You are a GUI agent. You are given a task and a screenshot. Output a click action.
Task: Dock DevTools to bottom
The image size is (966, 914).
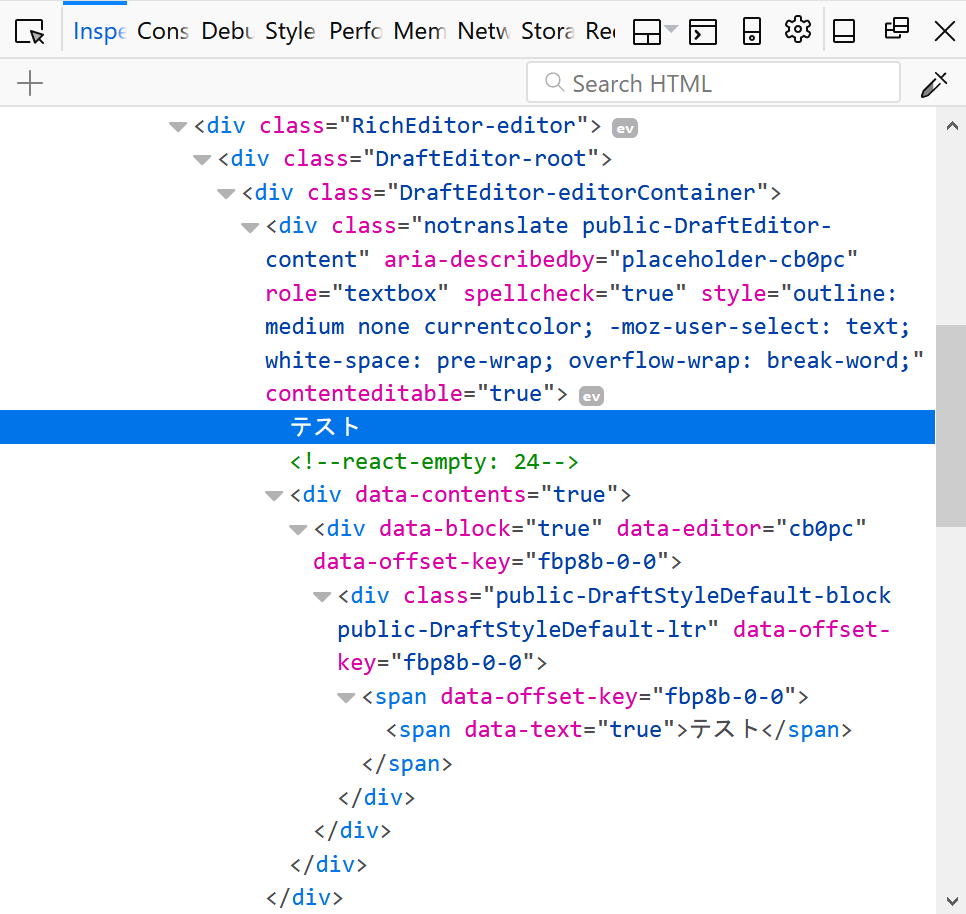coord(843,31)
